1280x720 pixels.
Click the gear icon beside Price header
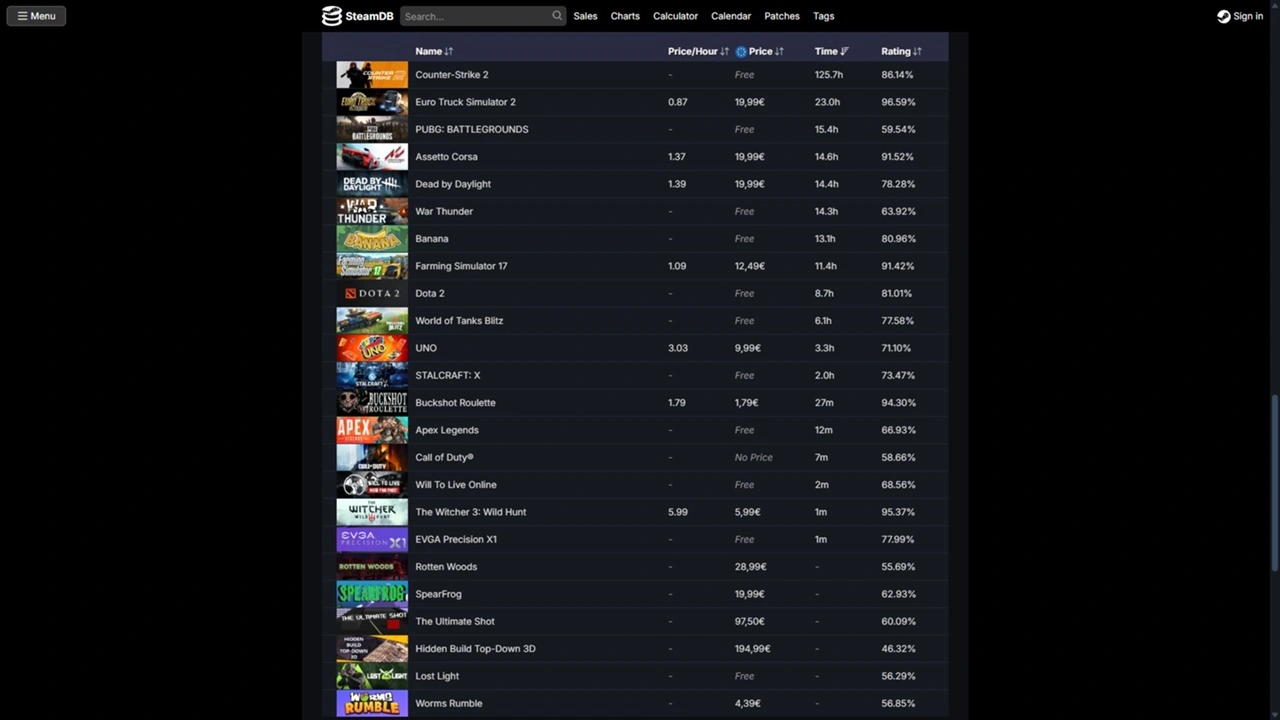741,51
